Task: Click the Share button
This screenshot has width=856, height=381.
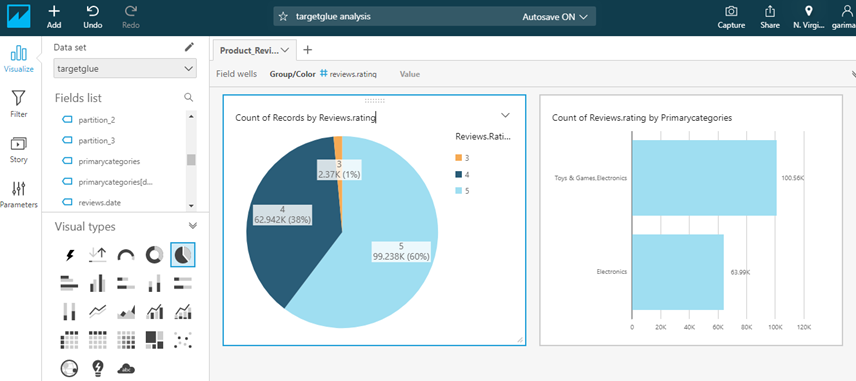Action: pyautogui.click(x=770, y=17)
